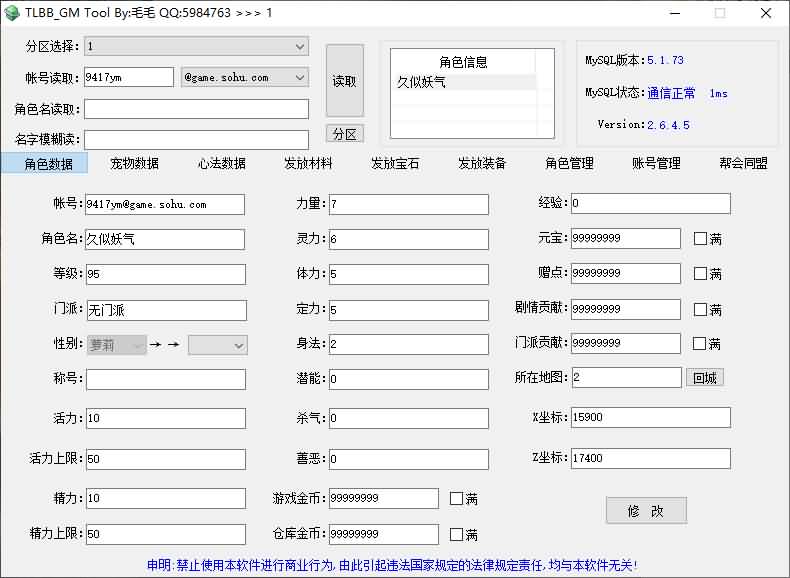Click the 力量 field showing 7
The width and height of the screenshot is (790, 578).
click(409, 205)
